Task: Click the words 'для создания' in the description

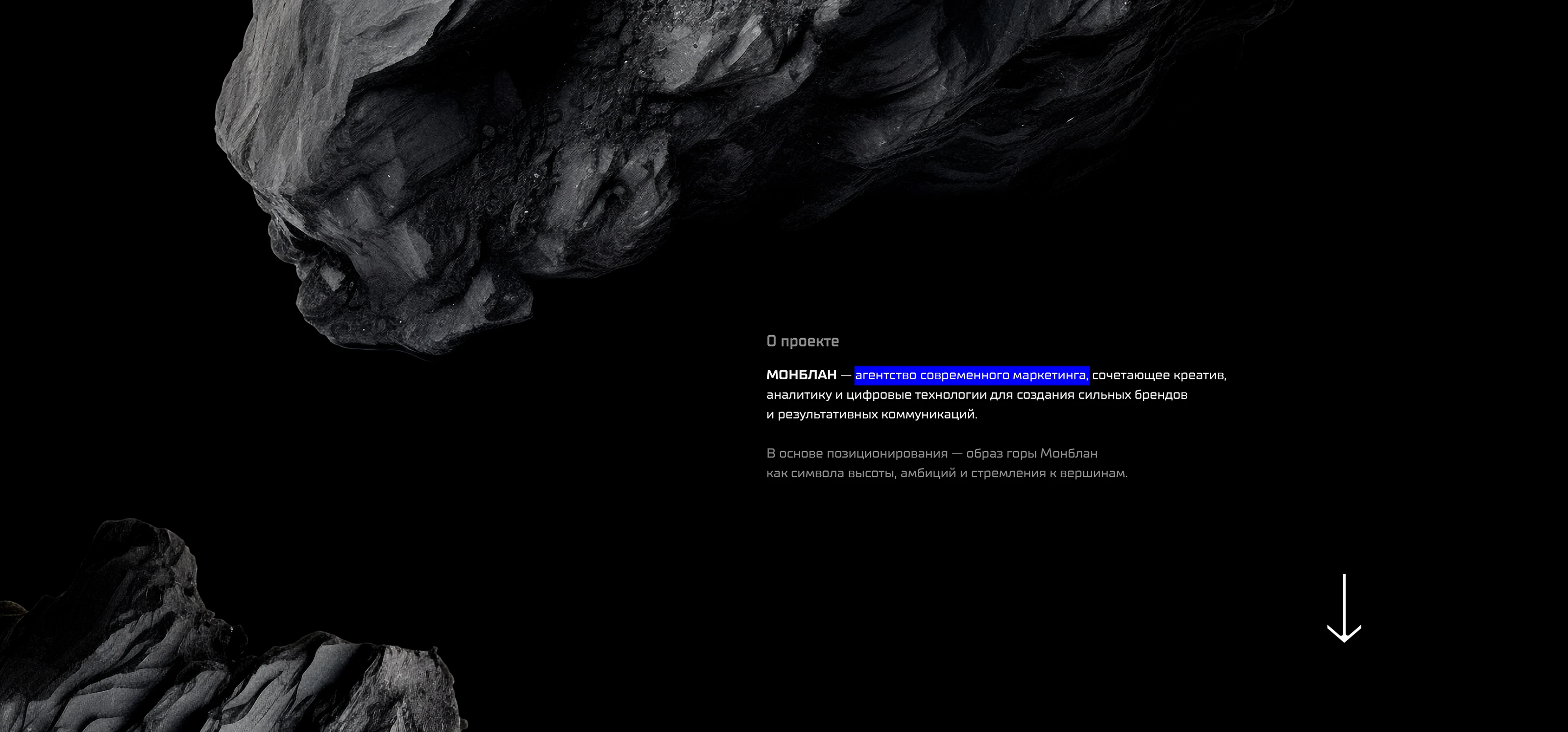Action: click(1032, 395)
